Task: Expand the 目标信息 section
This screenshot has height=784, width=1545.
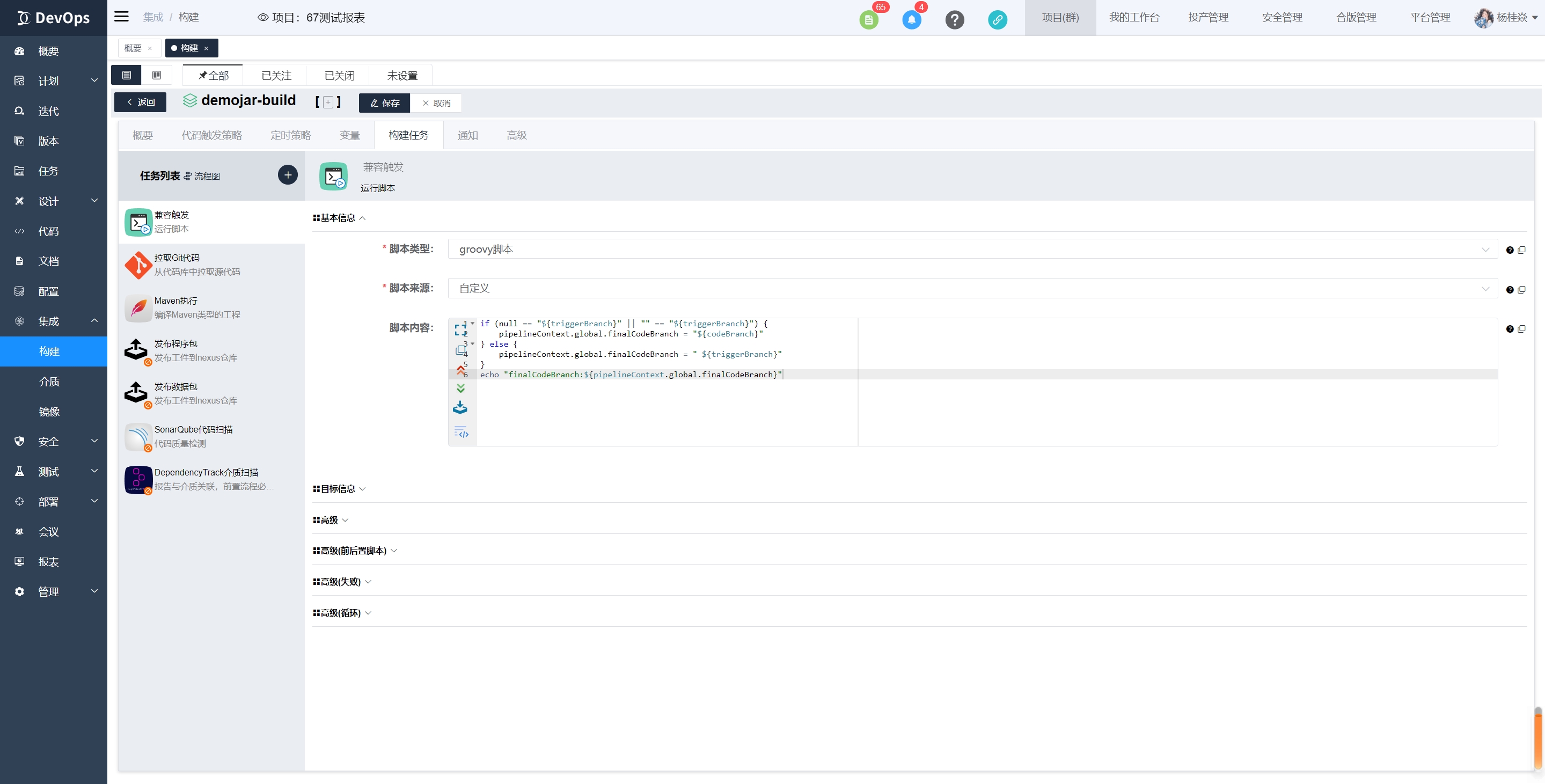Action: pyautogui.click(x=339, y=489)
